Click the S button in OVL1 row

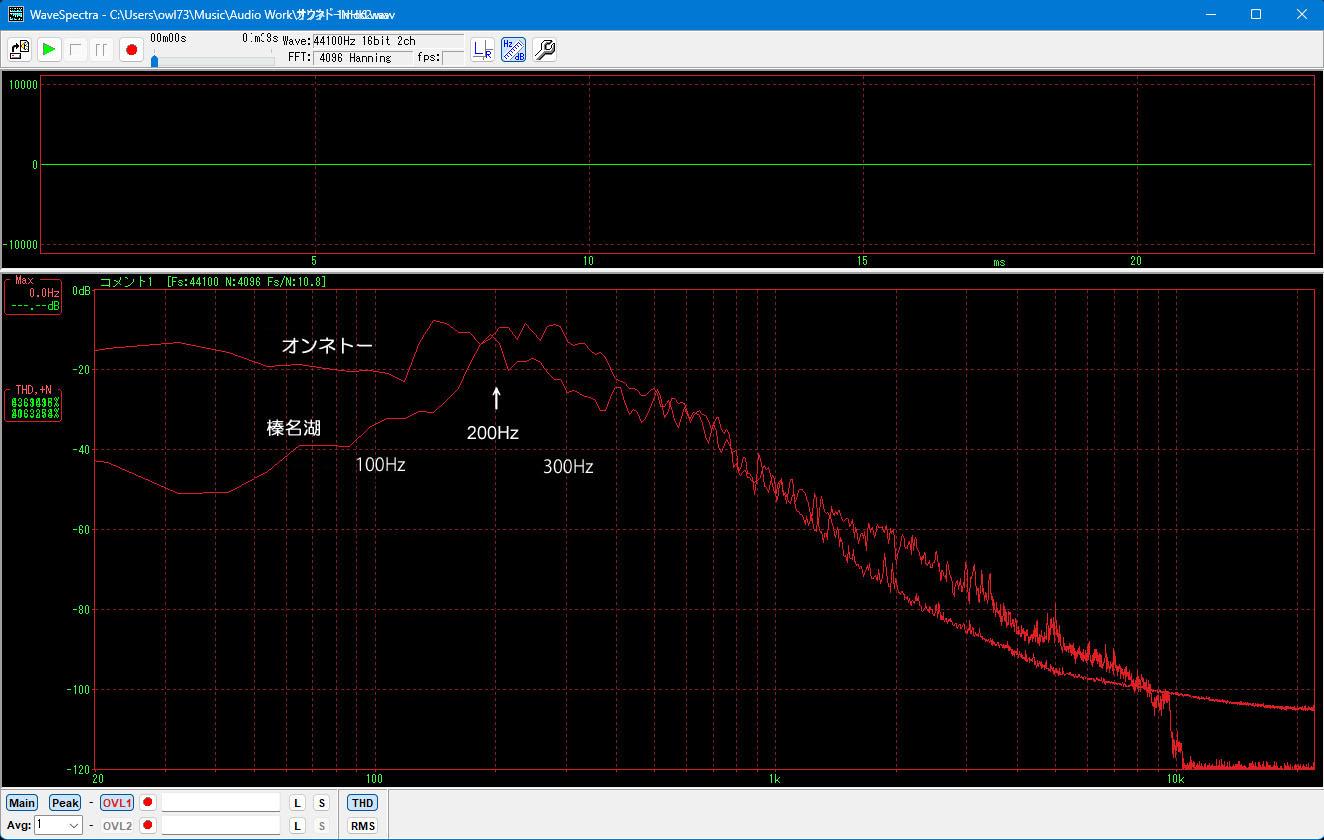[x=321, y=803]
